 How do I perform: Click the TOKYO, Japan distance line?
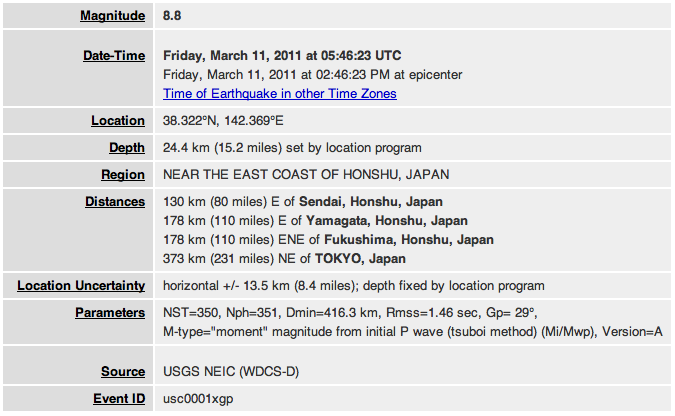(x=285, y=258)
